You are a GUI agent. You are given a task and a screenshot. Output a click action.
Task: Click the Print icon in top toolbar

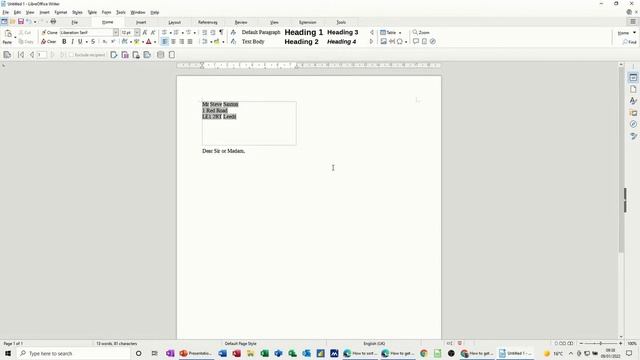click(53, 21)
